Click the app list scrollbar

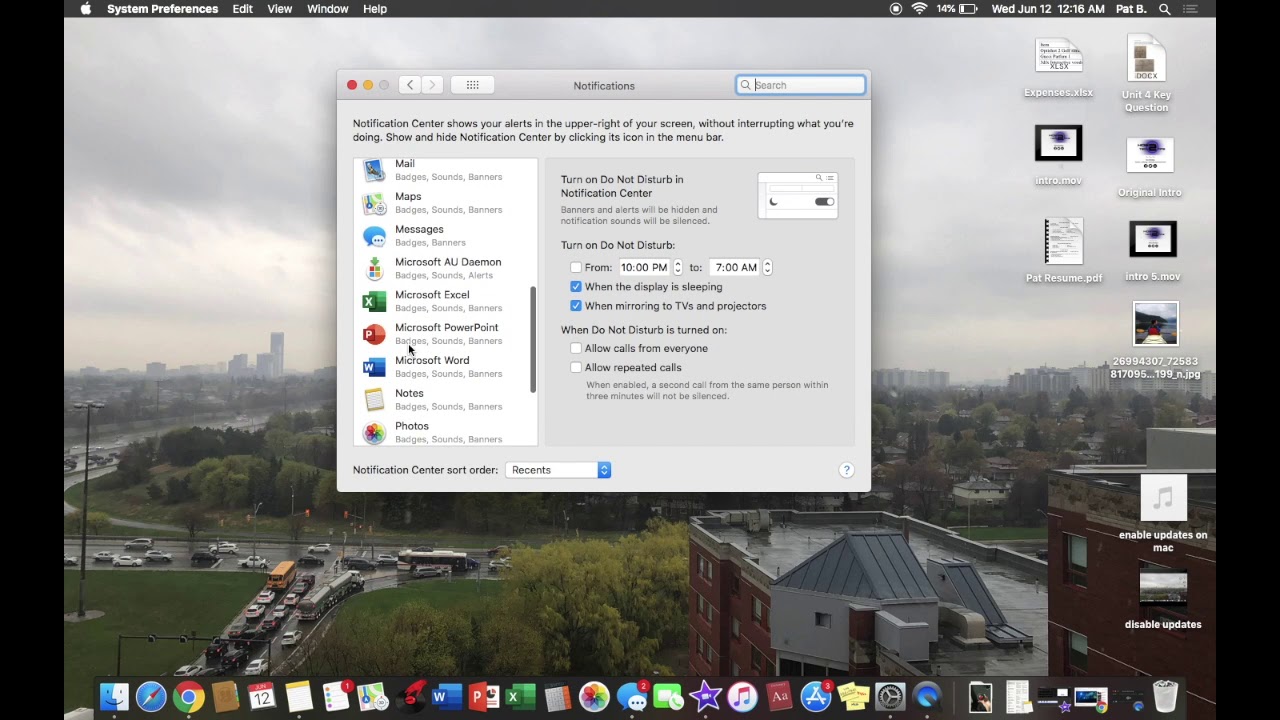(x=533, y=340)
